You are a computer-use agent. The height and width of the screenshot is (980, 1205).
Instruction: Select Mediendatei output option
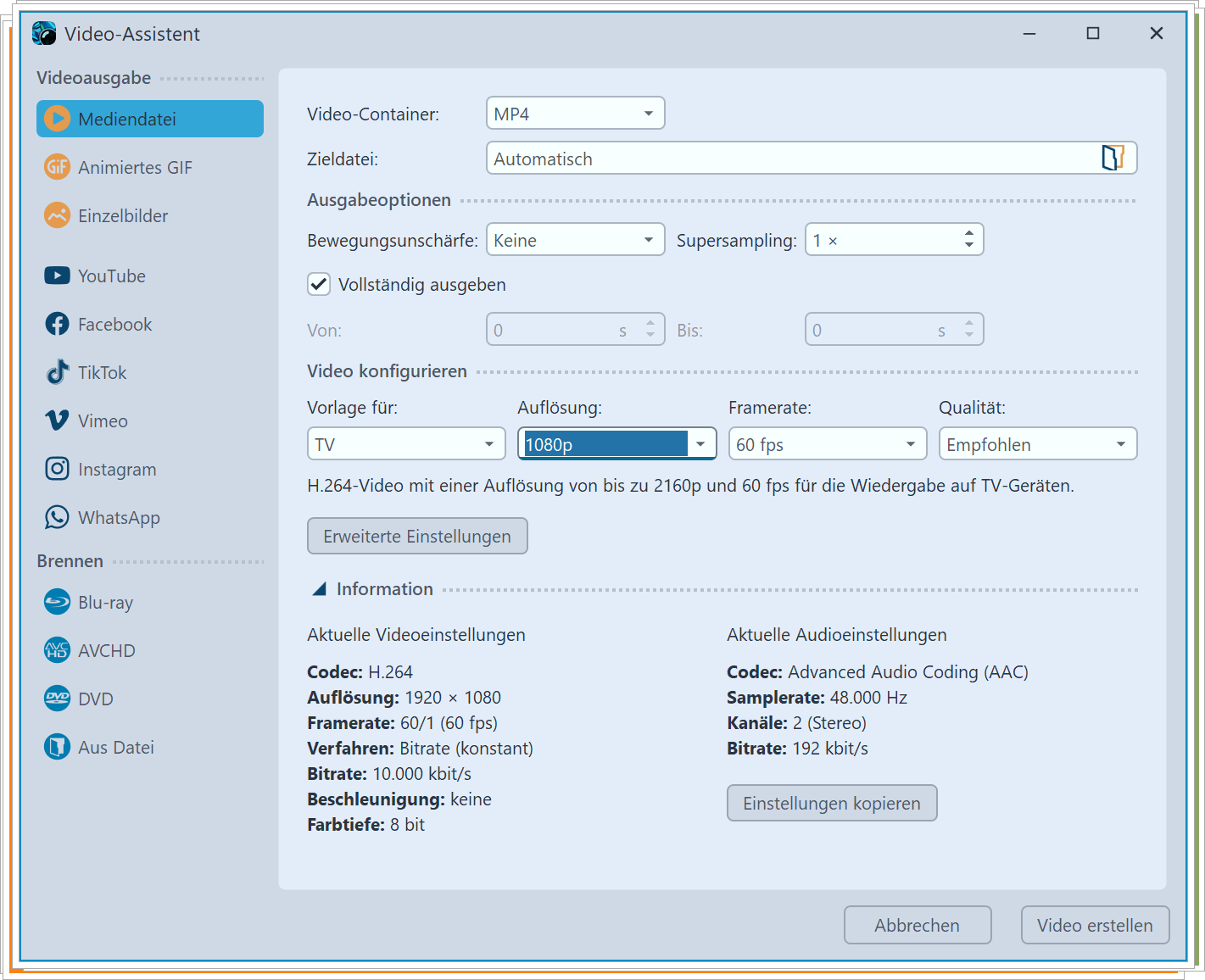click(x=150, y=119)
